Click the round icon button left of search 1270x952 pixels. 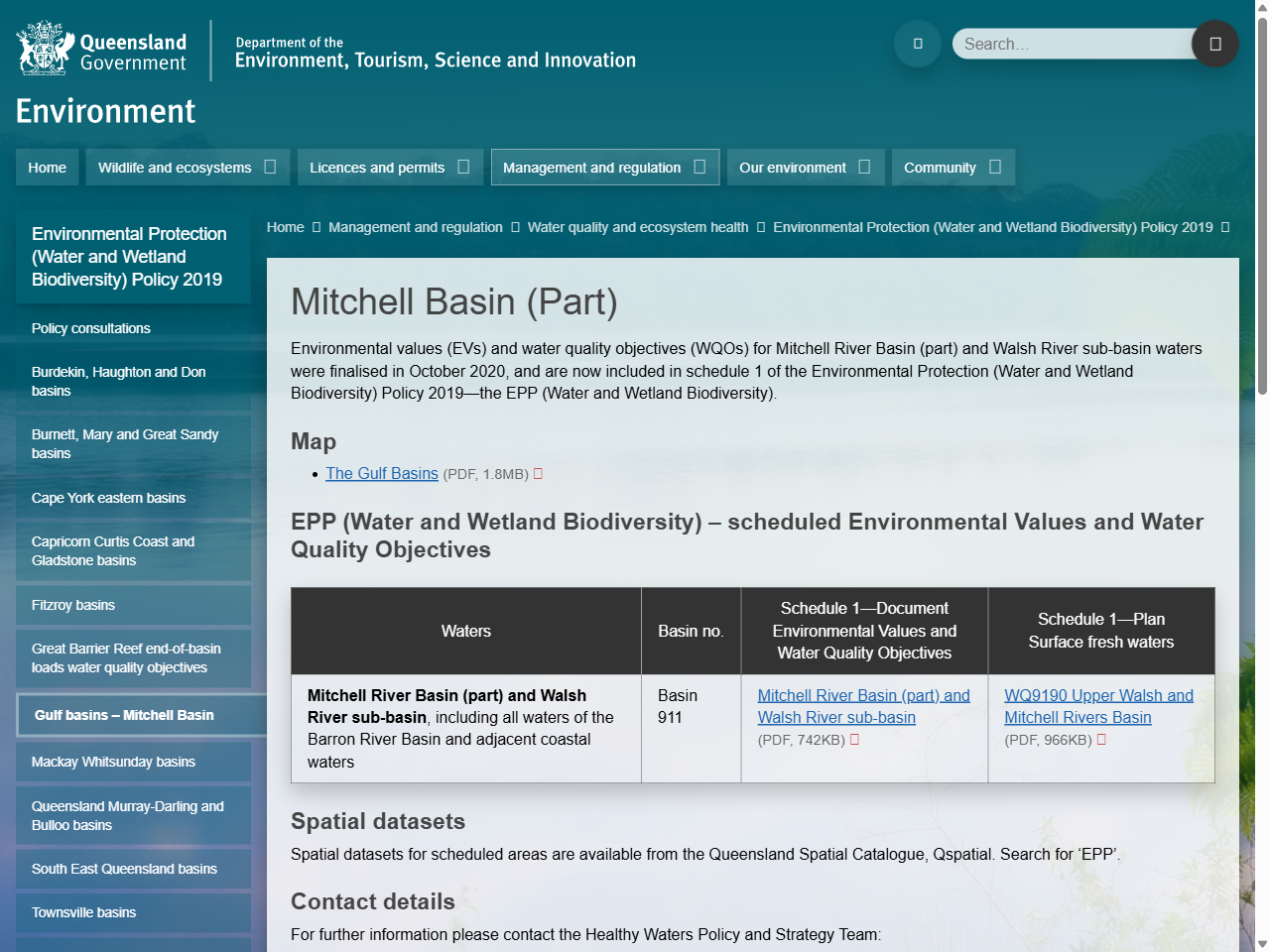click(918, 44)
